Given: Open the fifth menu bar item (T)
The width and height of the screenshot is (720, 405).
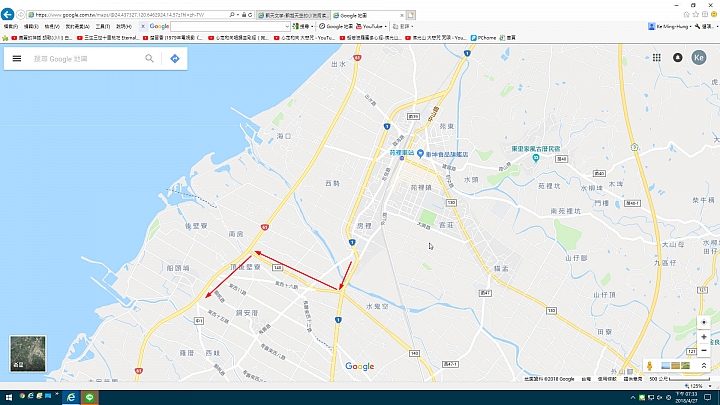Looking at the screenshot, I should click(103, 27).
